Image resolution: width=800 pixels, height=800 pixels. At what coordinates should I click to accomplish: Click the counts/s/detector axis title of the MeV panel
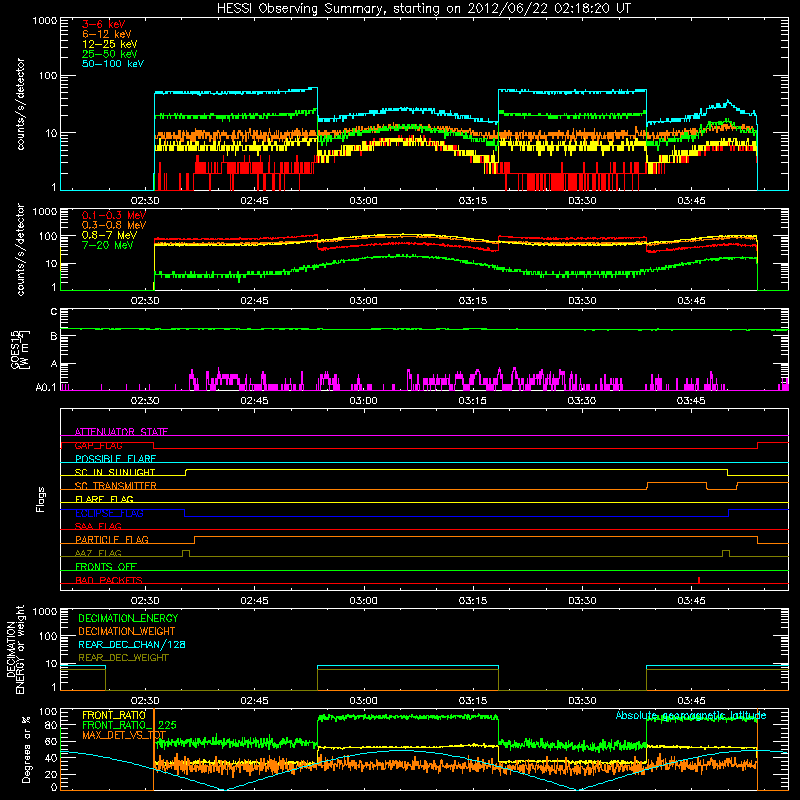[20, 249]
